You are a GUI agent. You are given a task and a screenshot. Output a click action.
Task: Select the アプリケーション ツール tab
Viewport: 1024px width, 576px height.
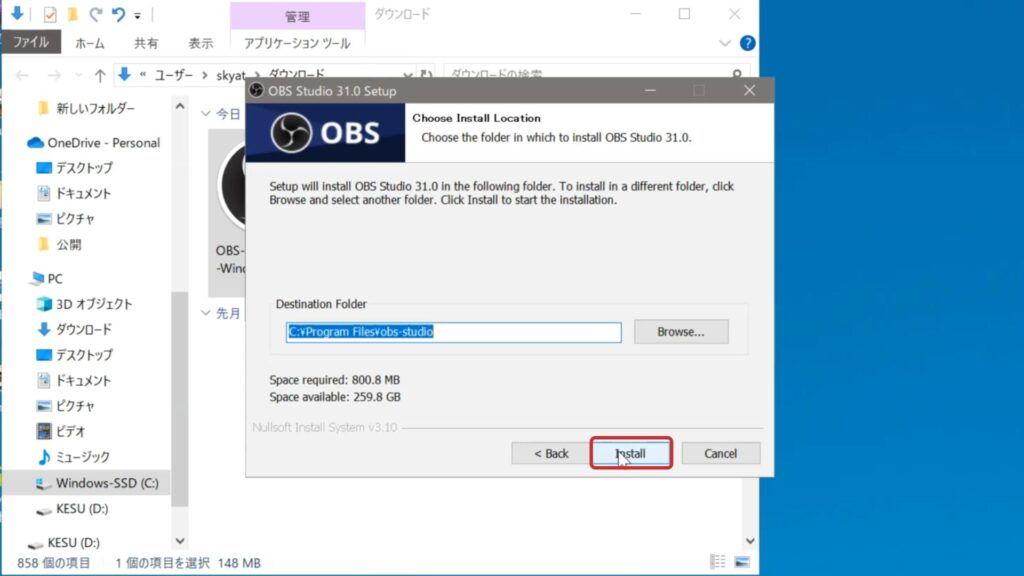coord(297,43)
